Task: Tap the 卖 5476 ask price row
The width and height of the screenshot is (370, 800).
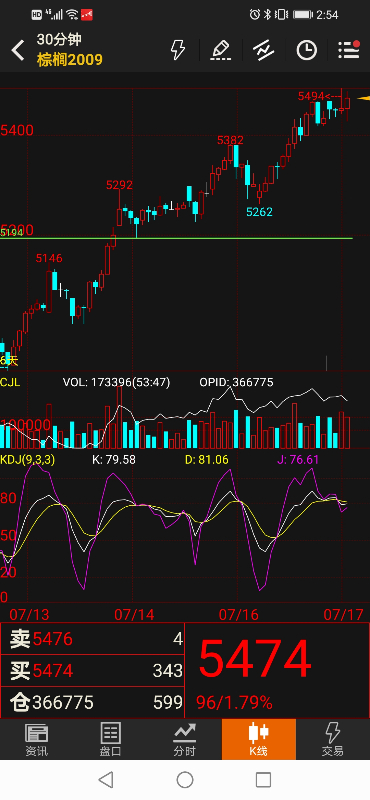Action: click(92, 639)
